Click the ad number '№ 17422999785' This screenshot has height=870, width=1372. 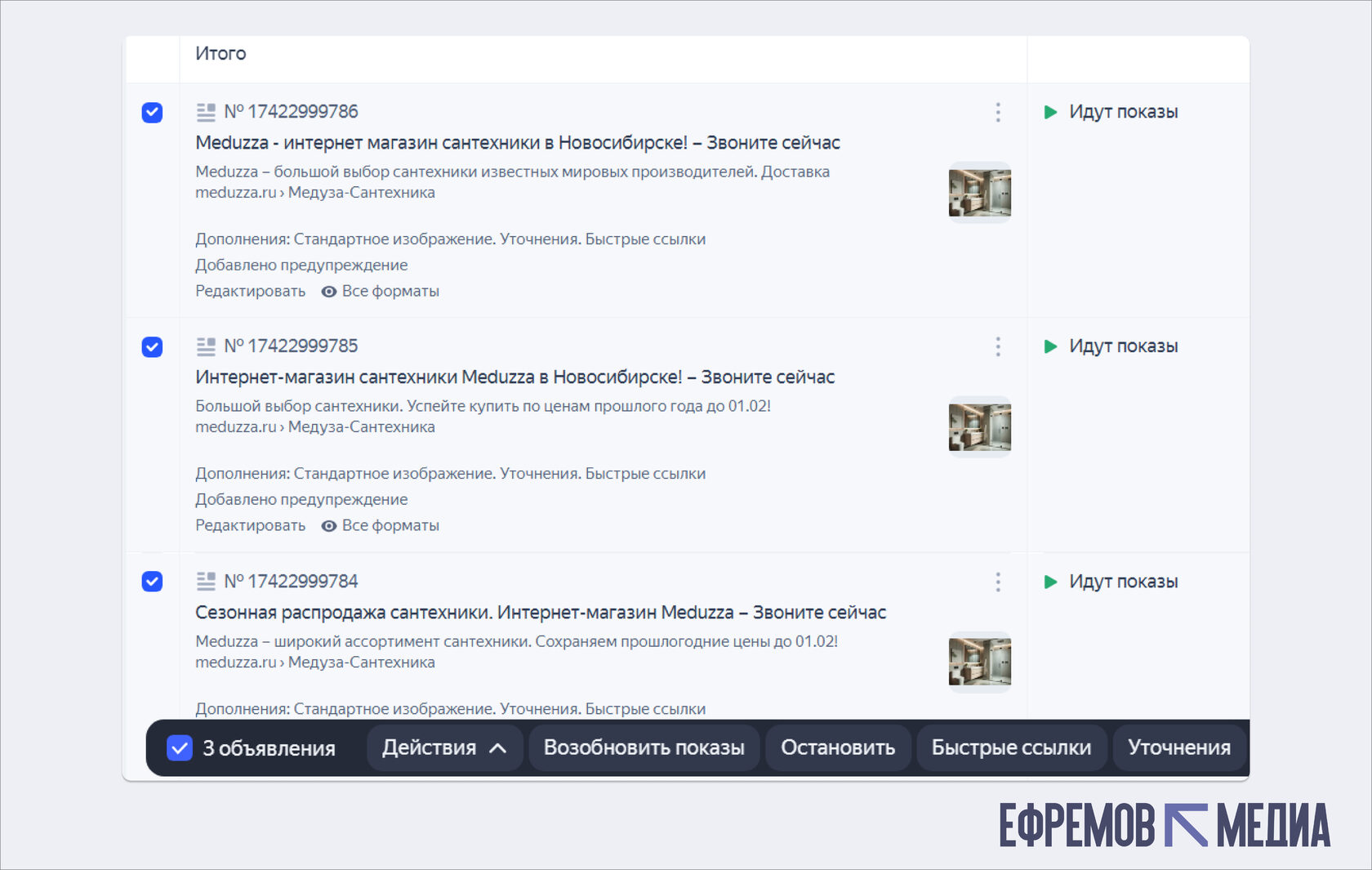coord(291,346)
